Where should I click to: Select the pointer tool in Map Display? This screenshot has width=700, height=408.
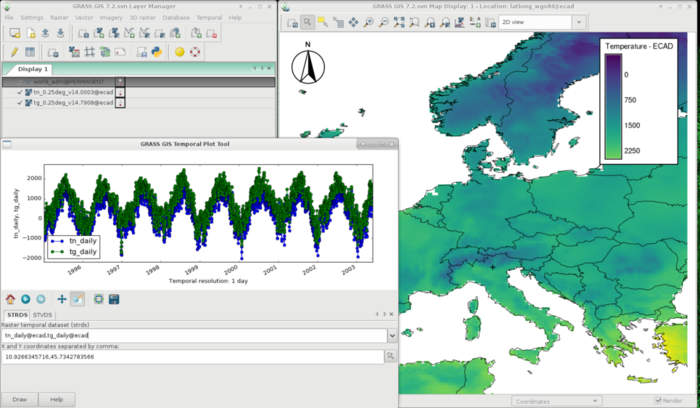point(308,22)
